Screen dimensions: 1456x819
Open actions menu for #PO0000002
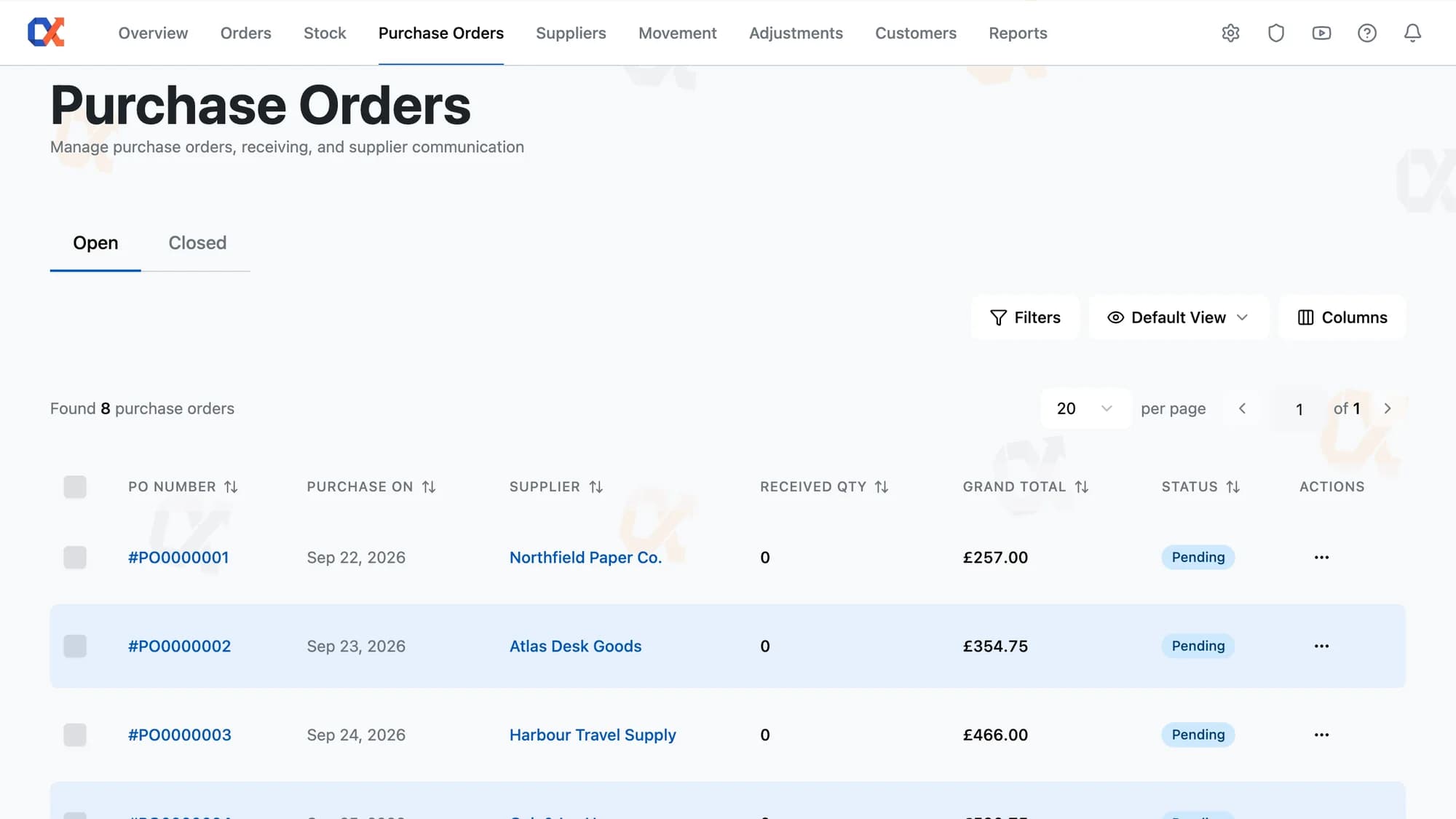[x=1321, y=646]
